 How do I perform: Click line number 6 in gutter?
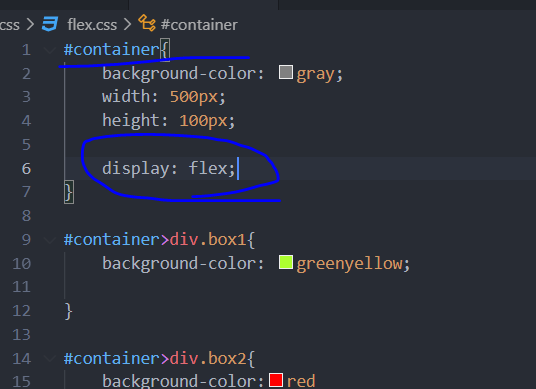point(26,169)
